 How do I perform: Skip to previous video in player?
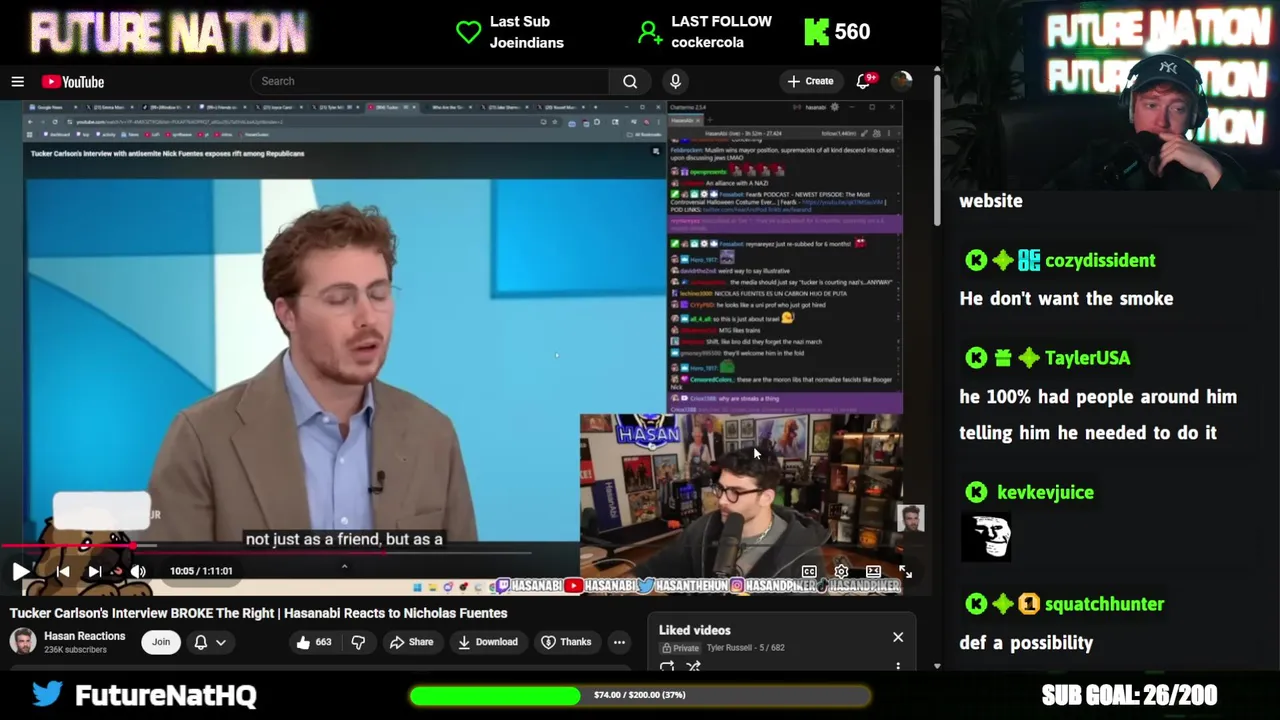[63, 571]
